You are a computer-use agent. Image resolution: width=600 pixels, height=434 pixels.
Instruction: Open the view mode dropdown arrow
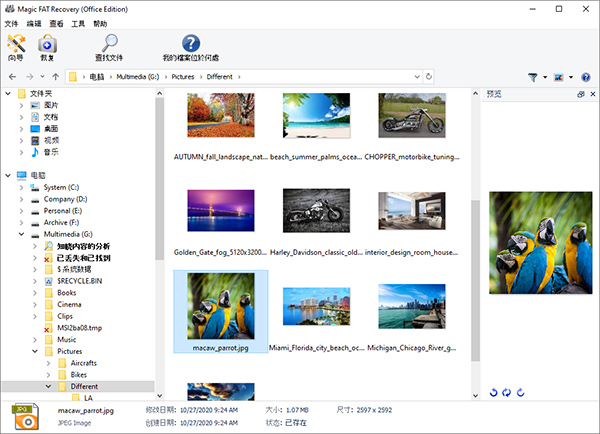(x=571, y=77)
